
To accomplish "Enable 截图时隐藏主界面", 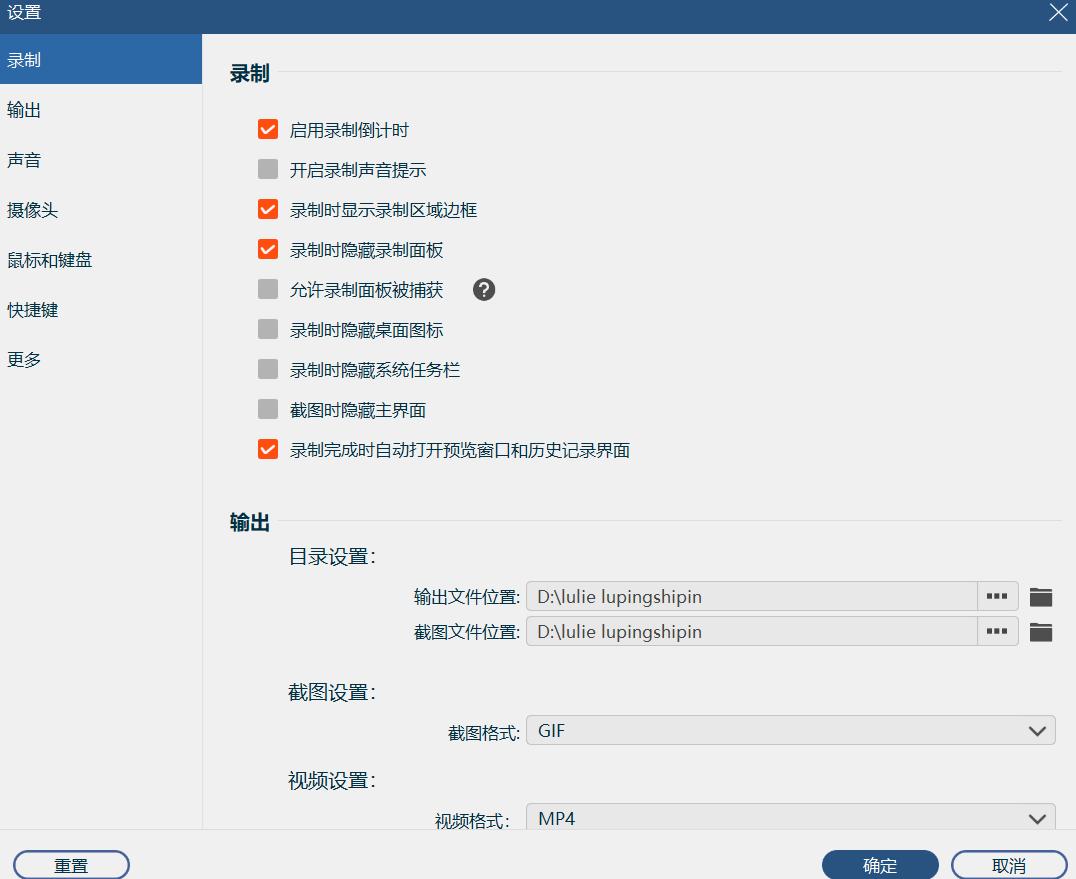I will [x=267, y=409].
